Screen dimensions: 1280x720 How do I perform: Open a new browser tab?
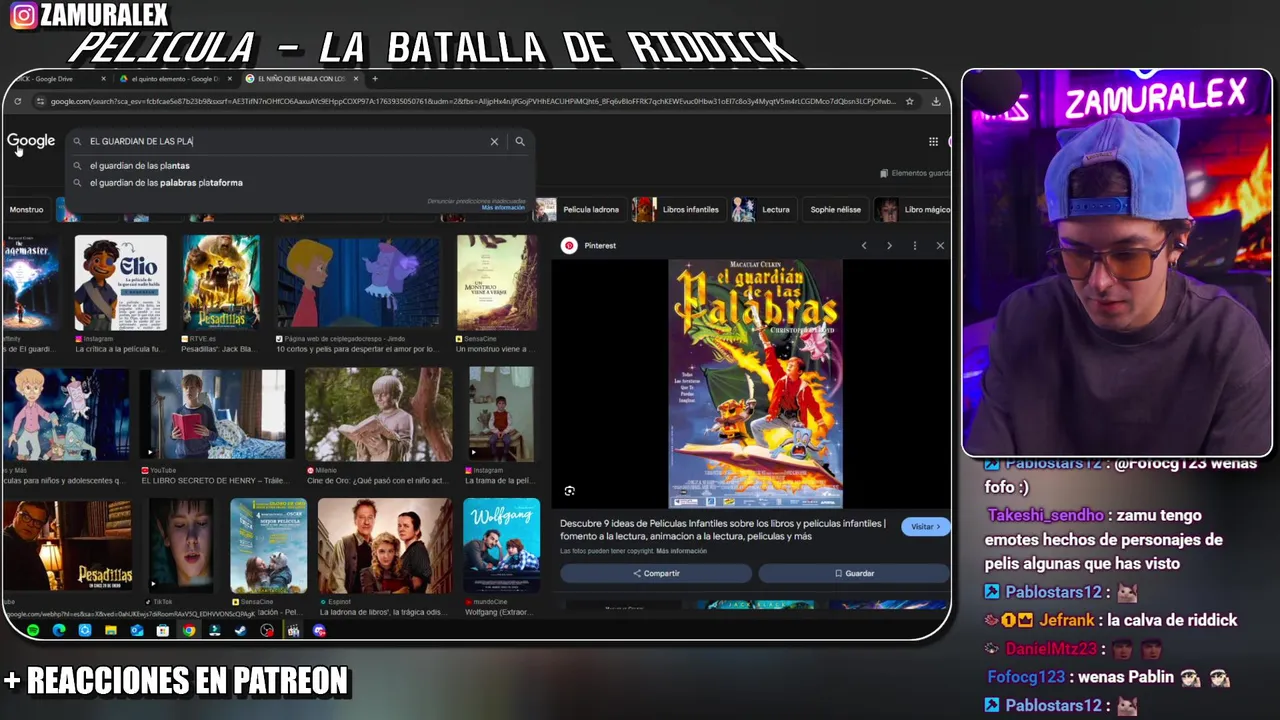(x=375, y=79)
